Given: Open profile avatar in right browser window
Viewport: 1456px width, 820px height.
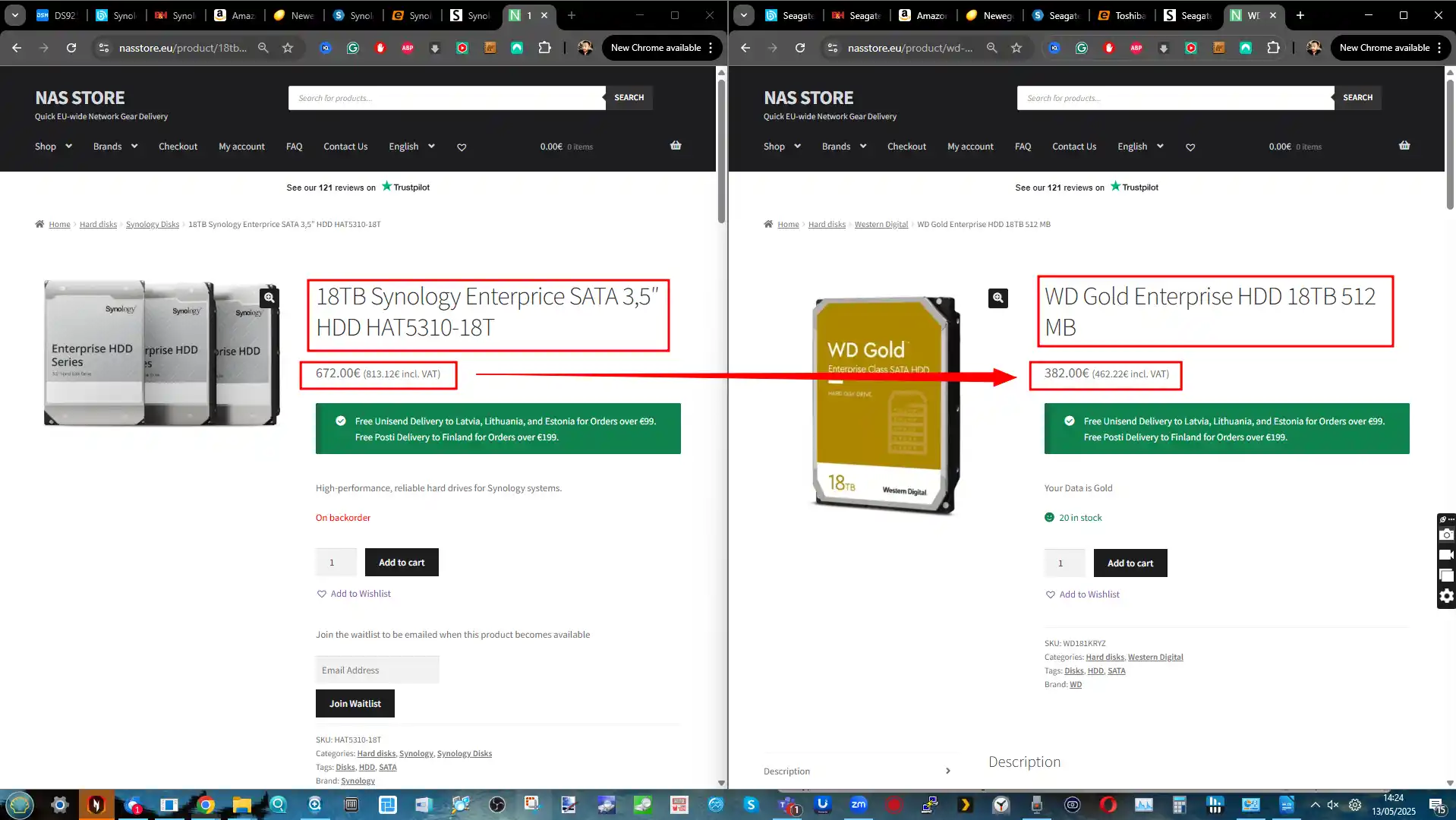Looking at the screenshot, I should 1314,48.
